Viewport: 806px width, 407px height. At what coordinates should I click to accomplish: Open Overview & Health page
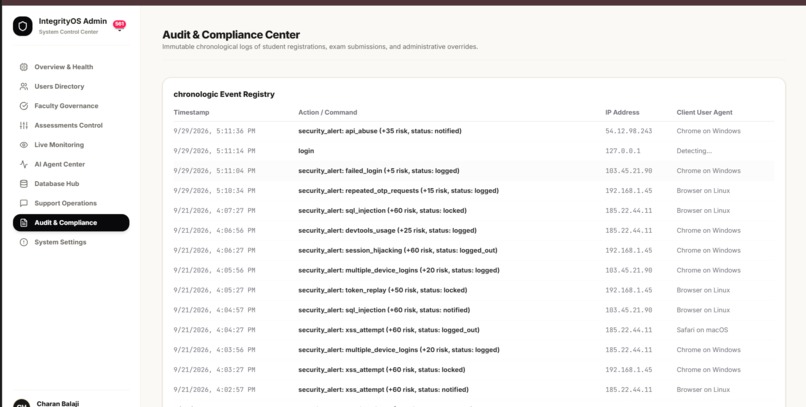tap(71, 67)
